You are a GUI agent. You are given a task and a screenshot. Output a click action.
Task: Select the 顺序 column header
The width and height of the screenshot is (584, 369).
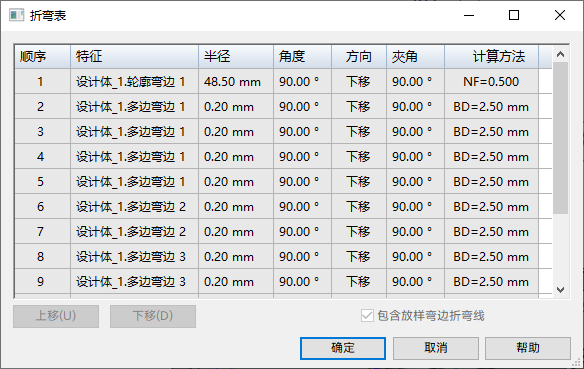pos(43,57)
